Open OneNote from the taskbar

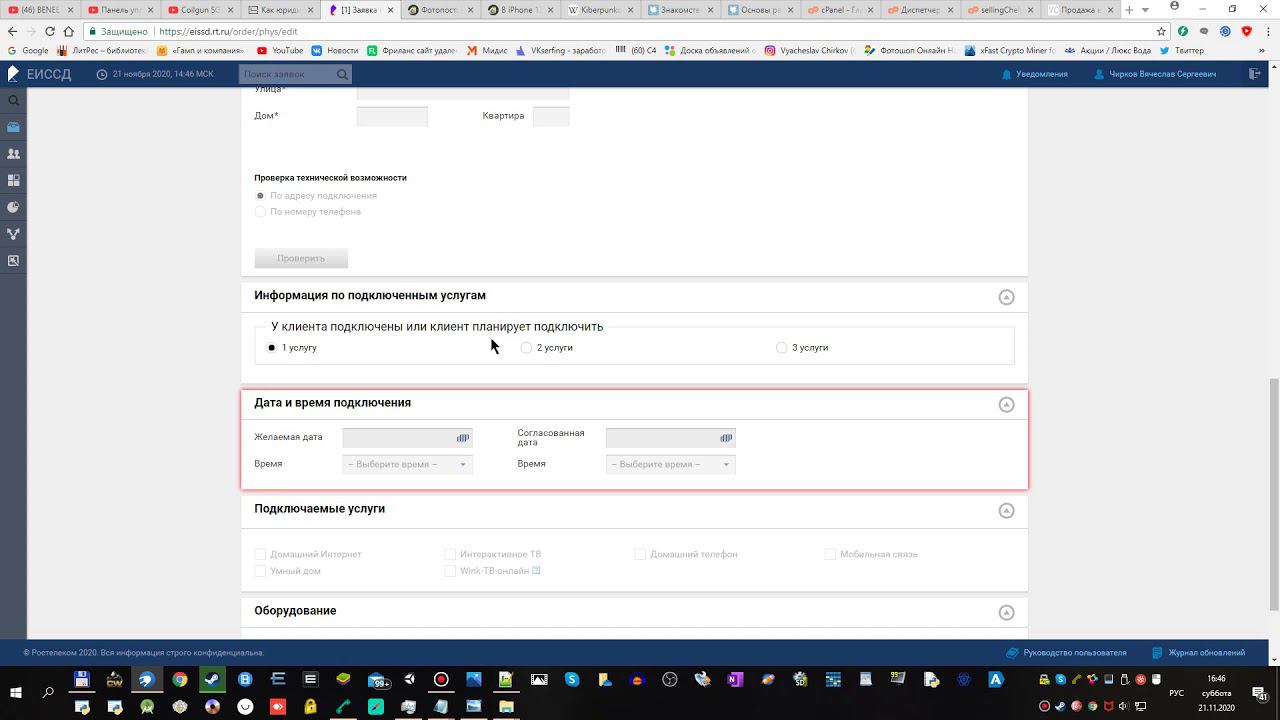click(x=735, y=680)
